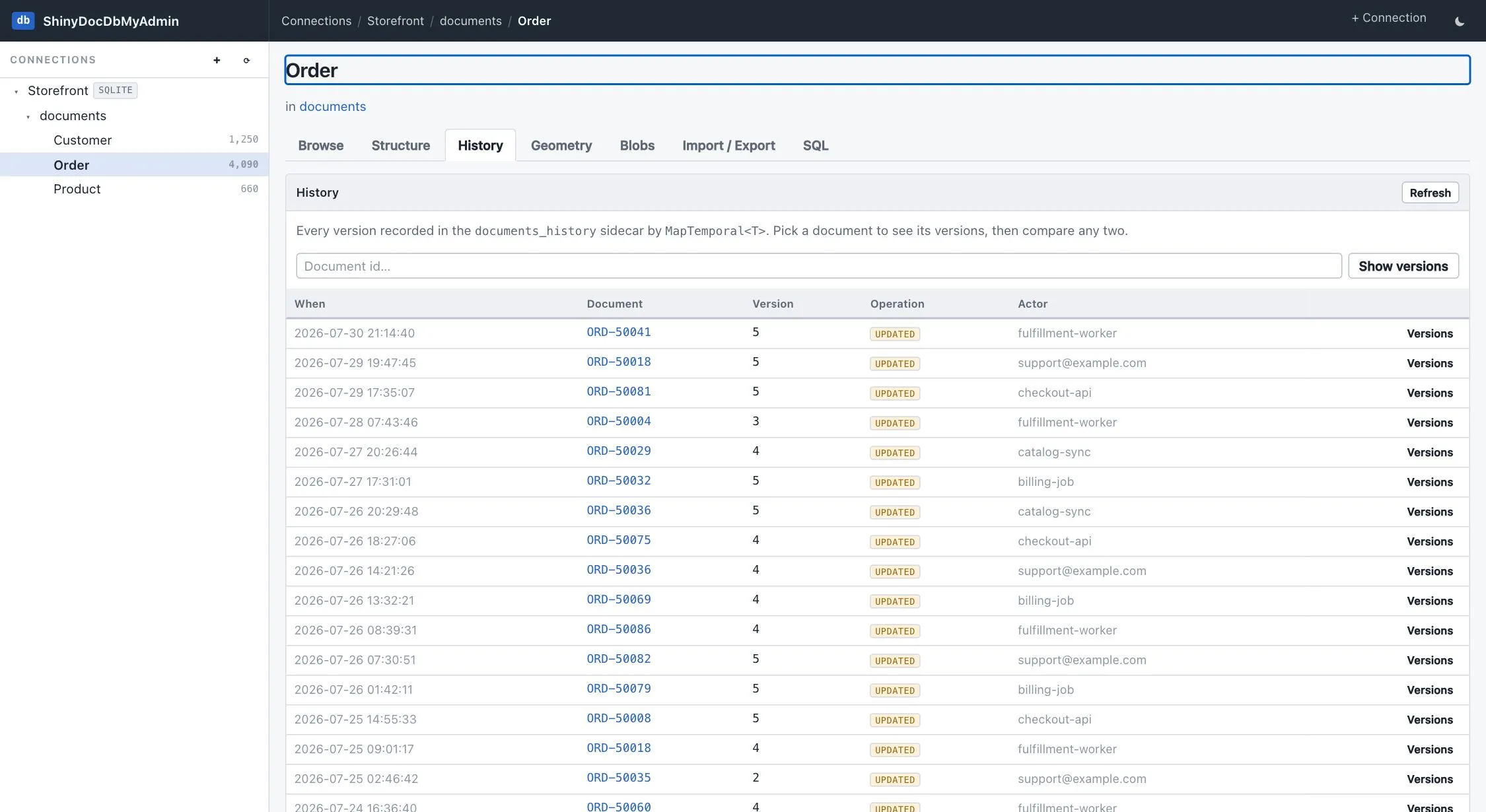Click the Actor column header
The width and height of the screenshot is (1486, 812).
coord(1032,304)
